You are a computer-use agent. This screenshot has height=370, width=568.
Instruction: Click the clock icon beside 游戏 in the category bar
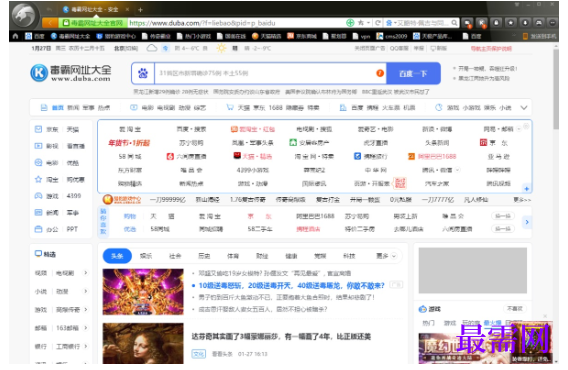coord(439,108)
